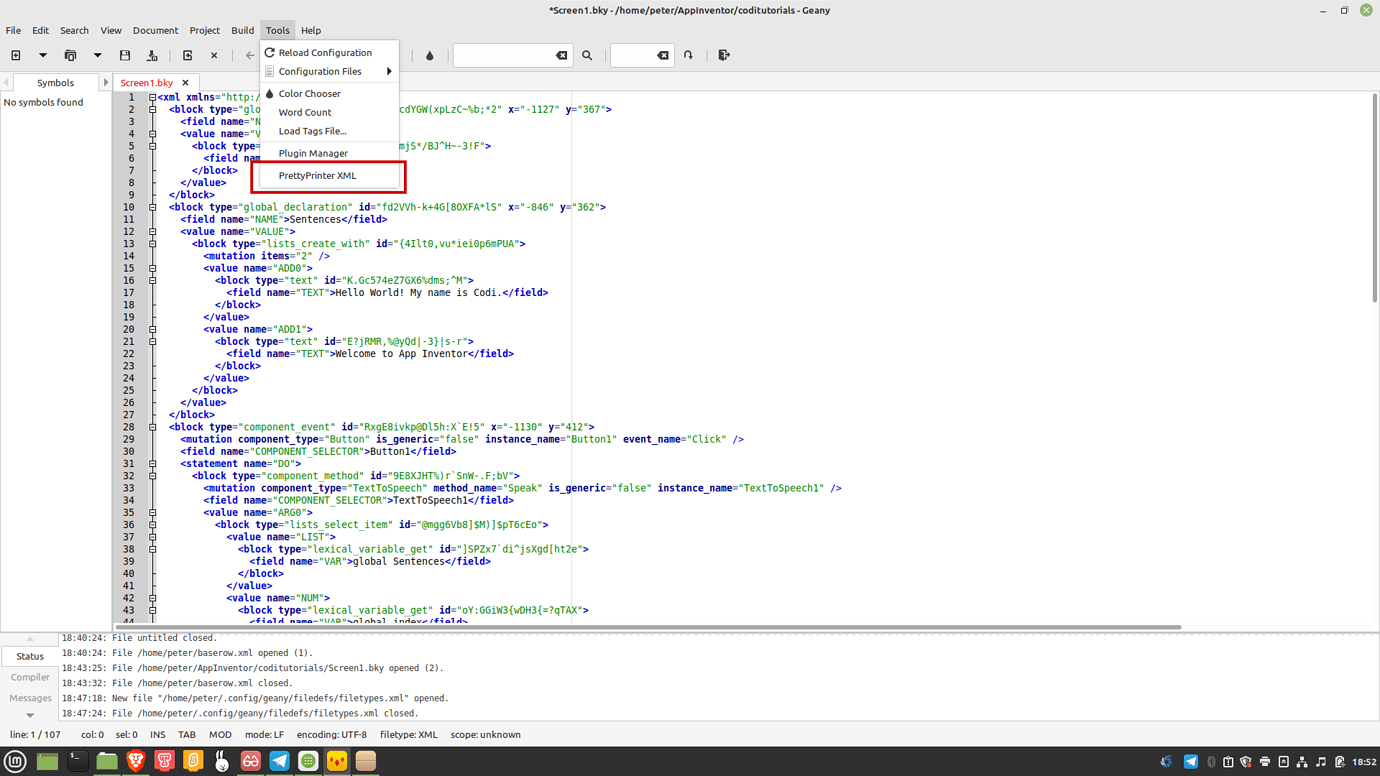Navigate back using the left arrow toolbar icon

(248, 55)
